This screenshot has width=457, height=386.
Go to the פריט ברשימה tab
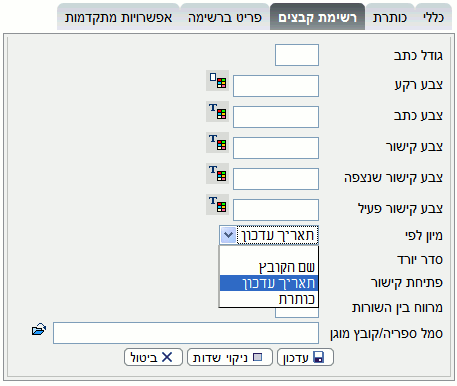click(x=225, y=17)
